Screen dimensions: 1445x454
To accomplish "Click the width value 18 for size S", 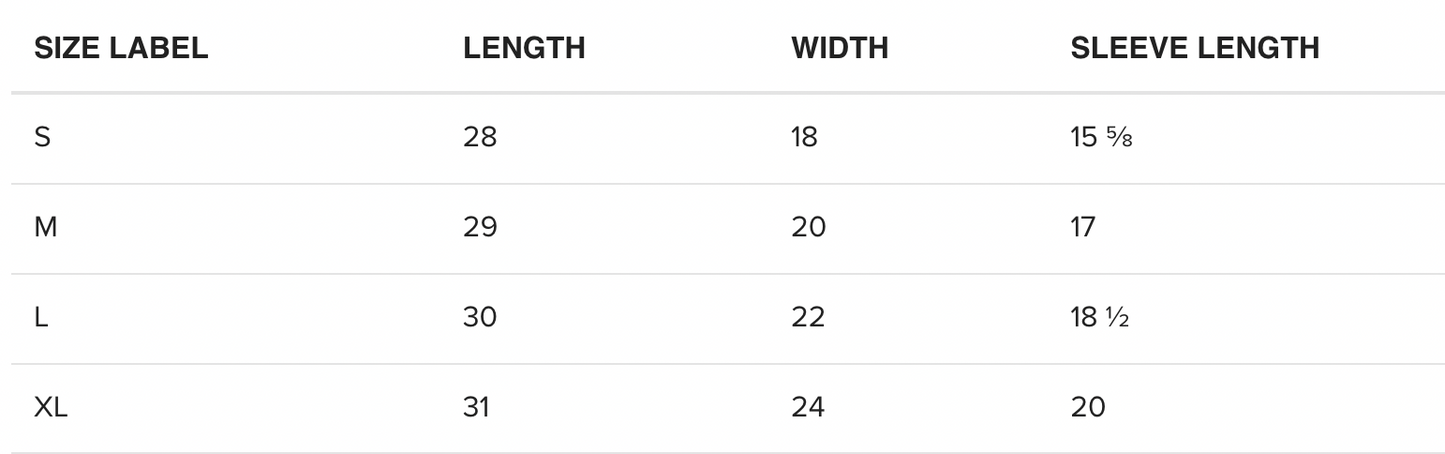I will coord(804,137).
